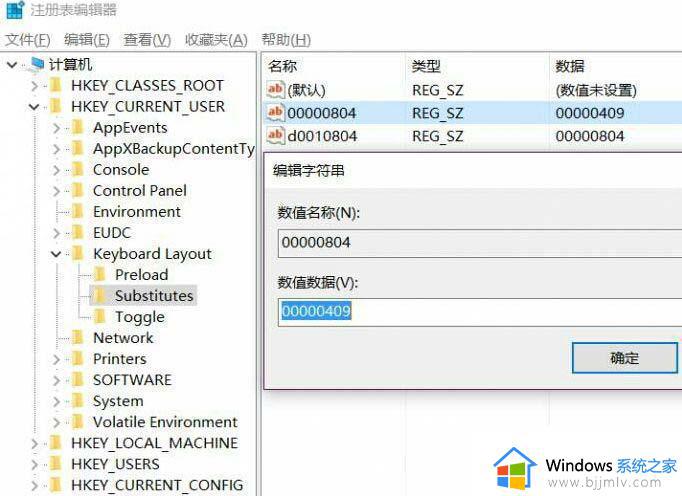
Task: Click the Keyboard Layout folder icon
Action: click(77, 253)
